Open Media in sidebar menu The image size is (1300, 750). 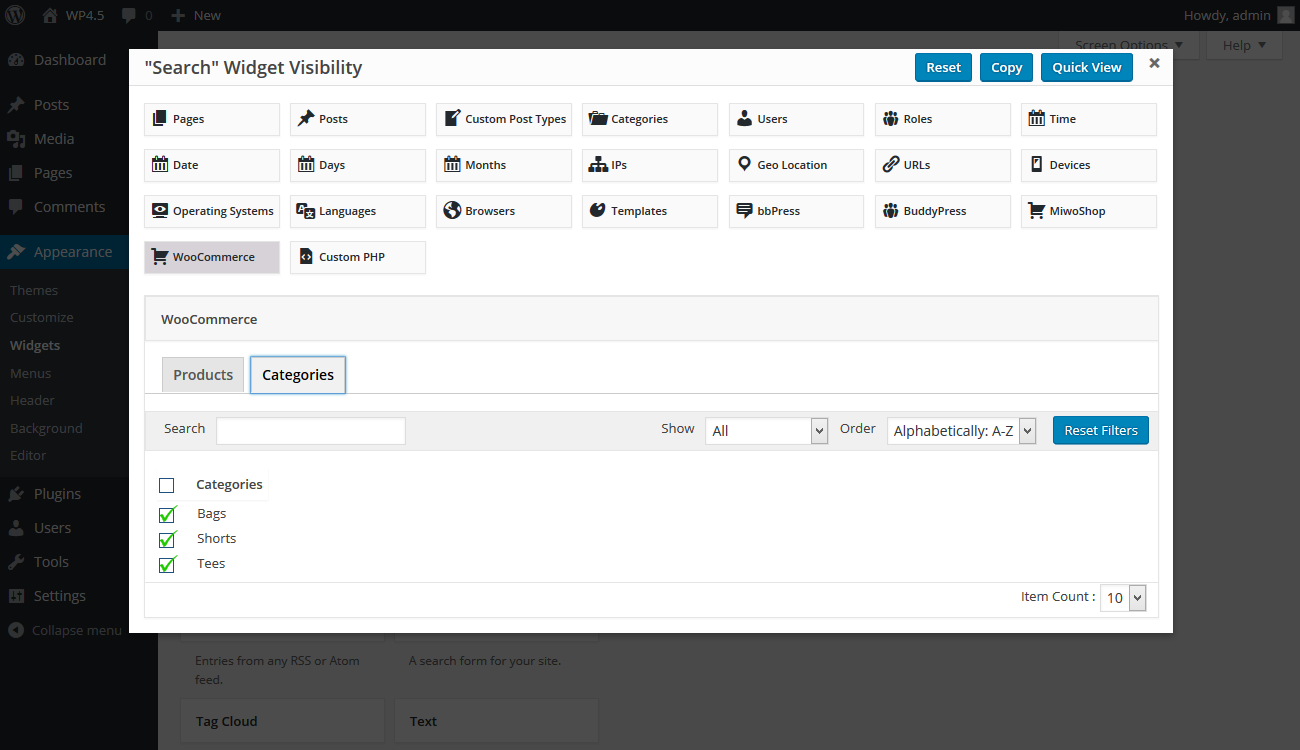(64, 139)
